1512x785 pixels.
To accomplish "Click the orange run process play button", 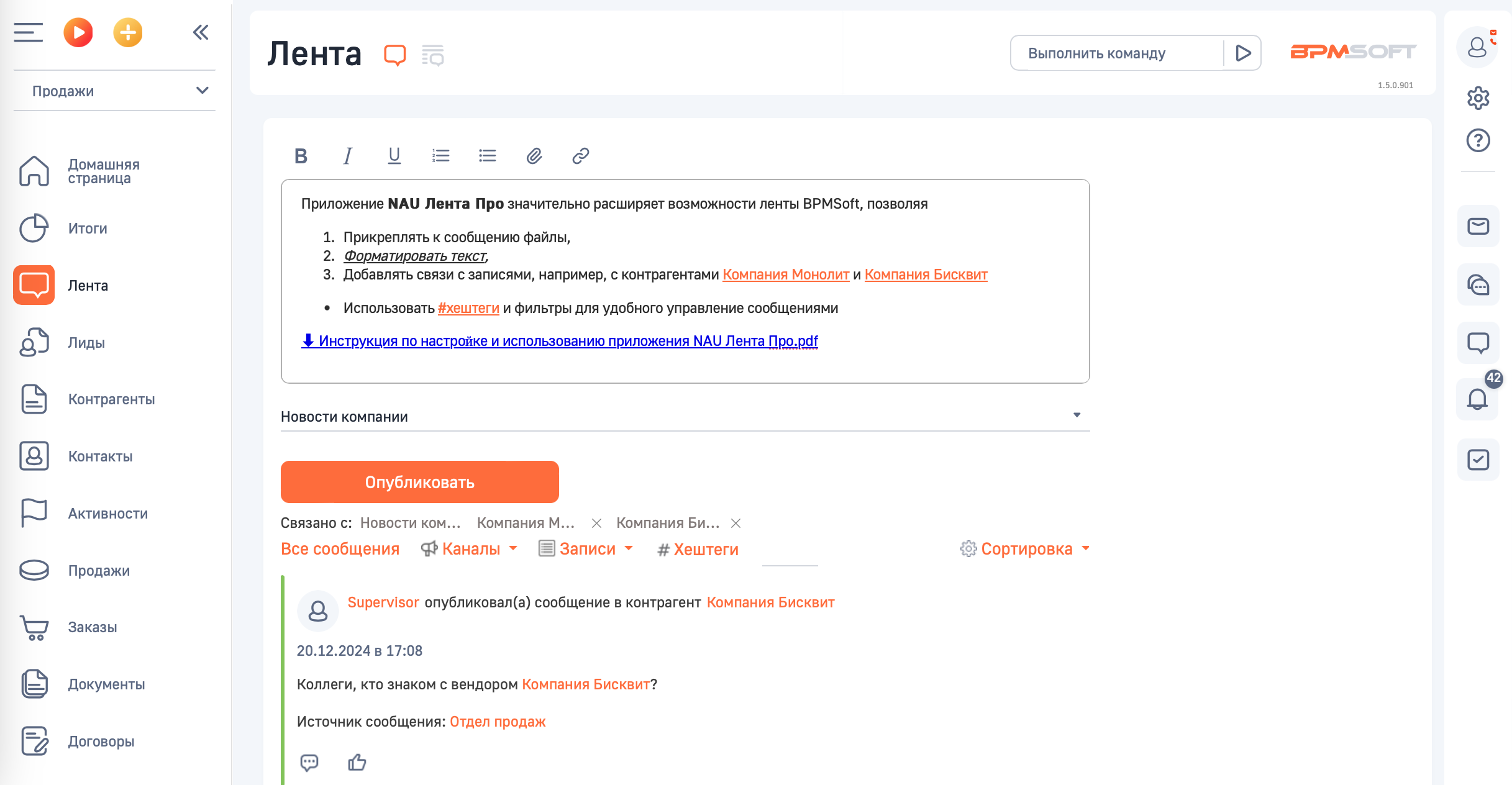I will (78, 32).
